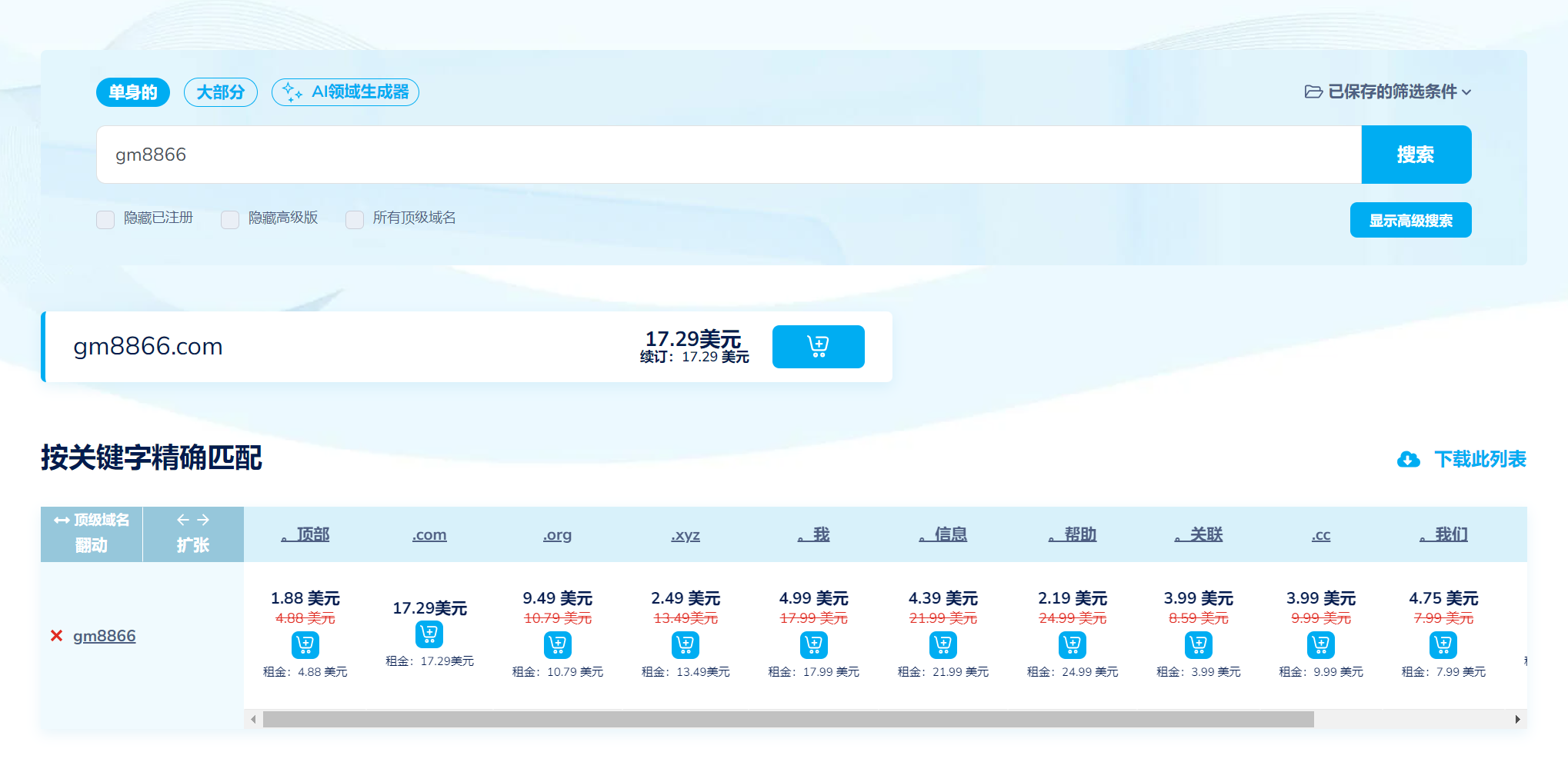Click the 搜索 button
Screen dimensions: 1568x762
coord(1416,155)
